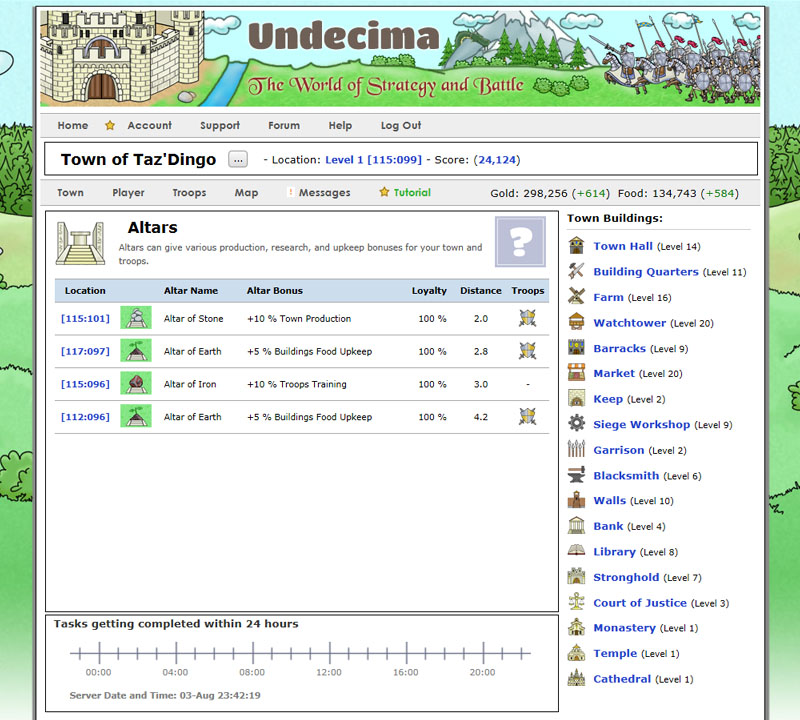This screenshot has height=720, width=800.
Task: Open the question mark help panel icon
Action: 519,242
